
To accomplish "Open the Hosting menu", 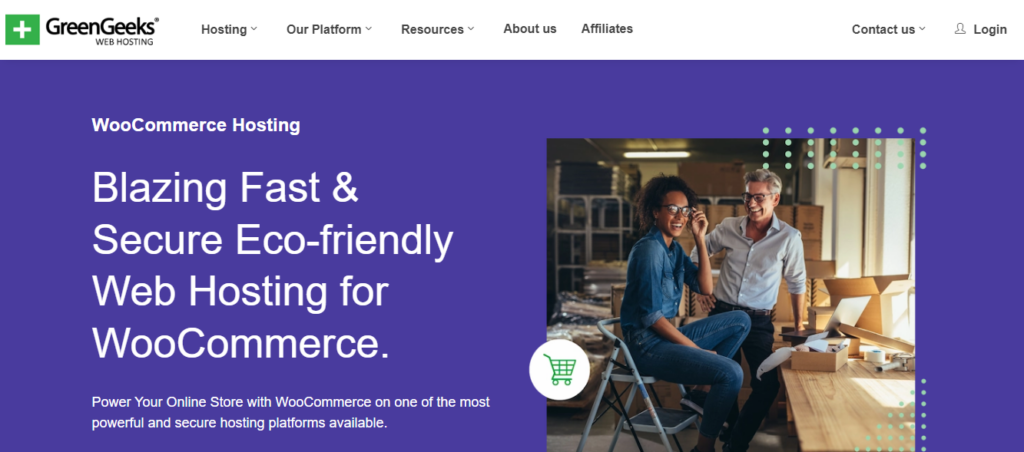I will coord(224,29).
